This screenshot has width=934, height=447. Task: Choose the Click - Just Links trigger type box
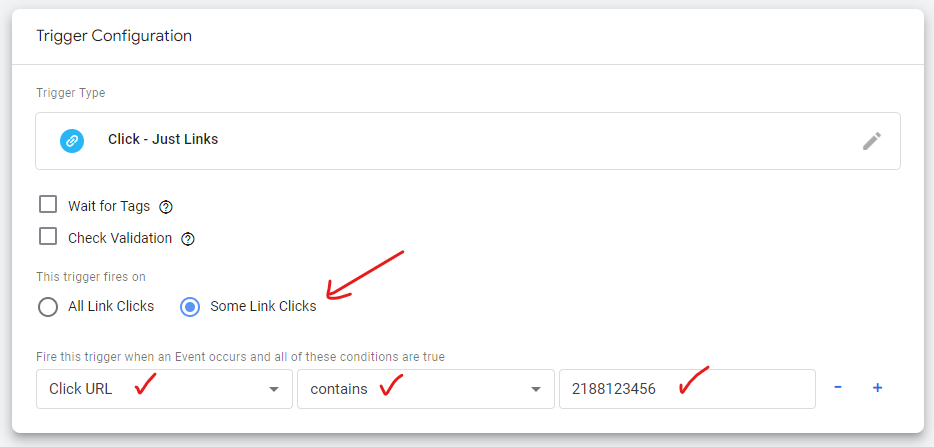(x=468, y=141)
